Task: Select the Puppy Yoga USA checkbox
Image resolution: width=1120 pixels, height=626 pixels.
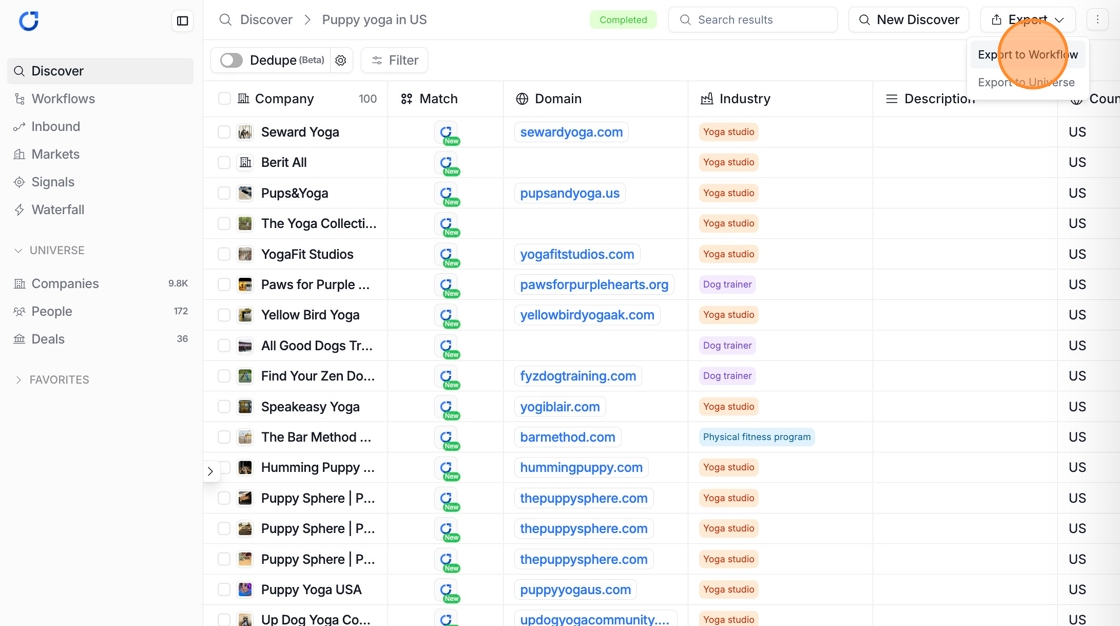Action: (224, 590)
